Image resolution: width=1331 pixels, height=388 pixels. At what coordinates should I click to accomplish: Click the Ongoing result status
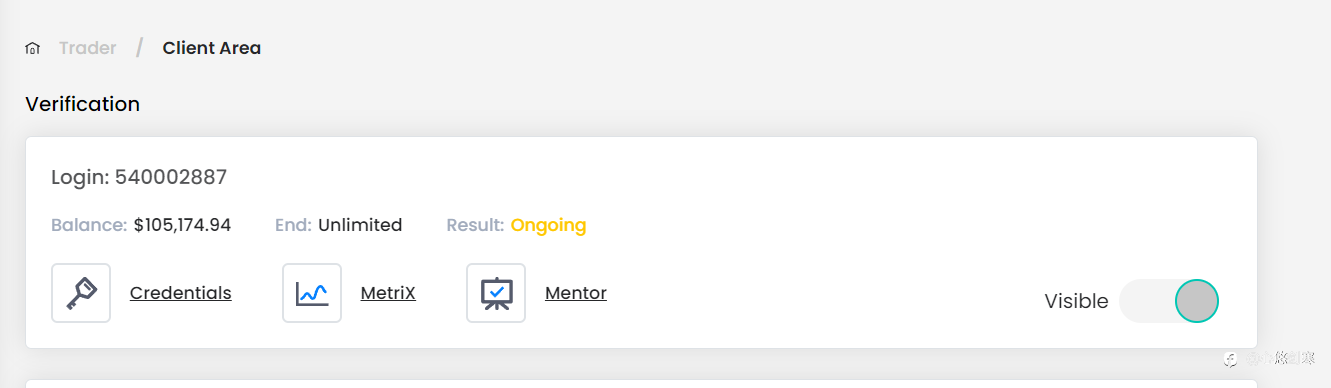click(548, 225)
